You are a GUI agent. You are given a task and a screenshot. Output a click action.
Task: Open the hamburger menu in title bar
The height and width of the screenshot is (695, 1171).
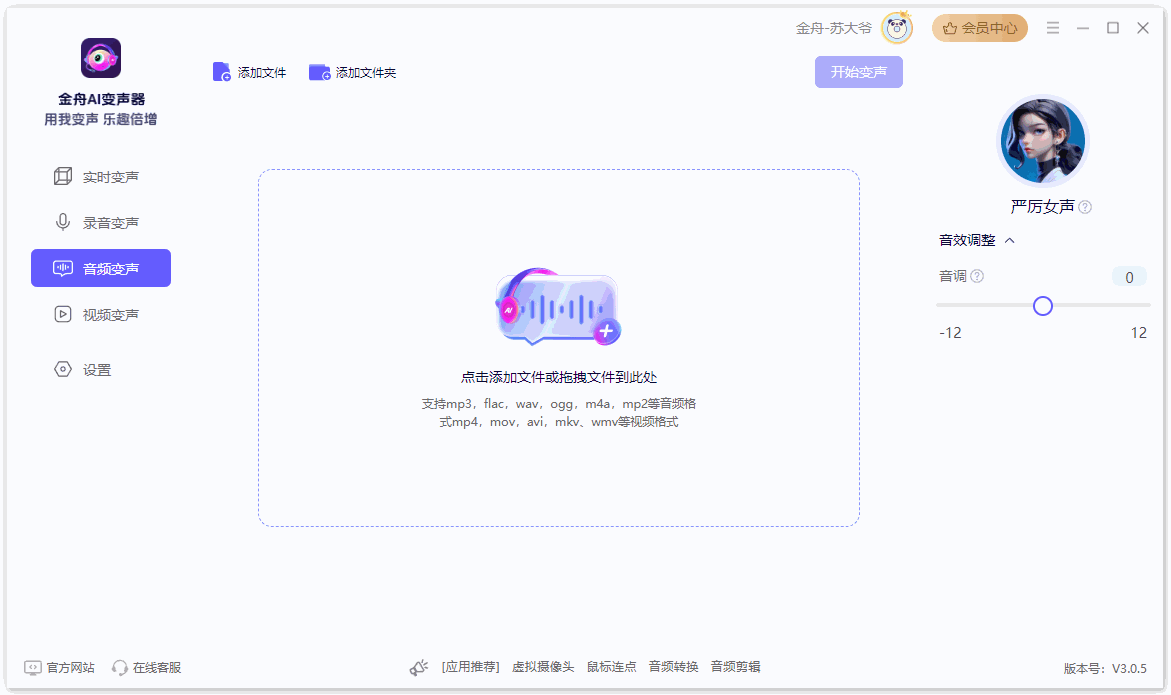(1053, 29)
